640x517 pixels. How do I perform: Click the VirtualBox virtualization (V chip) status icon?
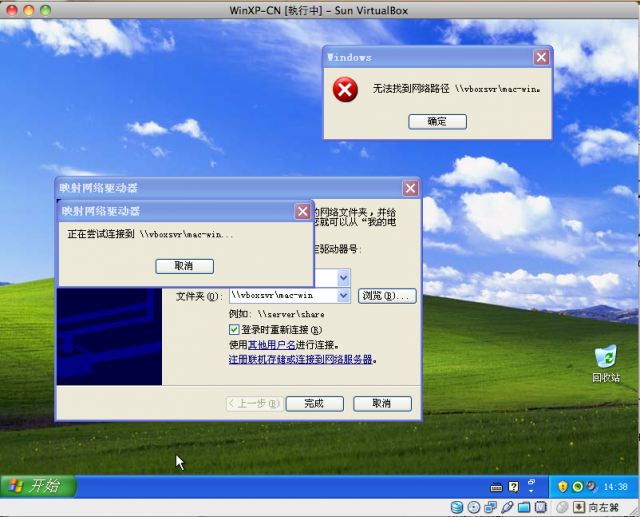point(541,508)
